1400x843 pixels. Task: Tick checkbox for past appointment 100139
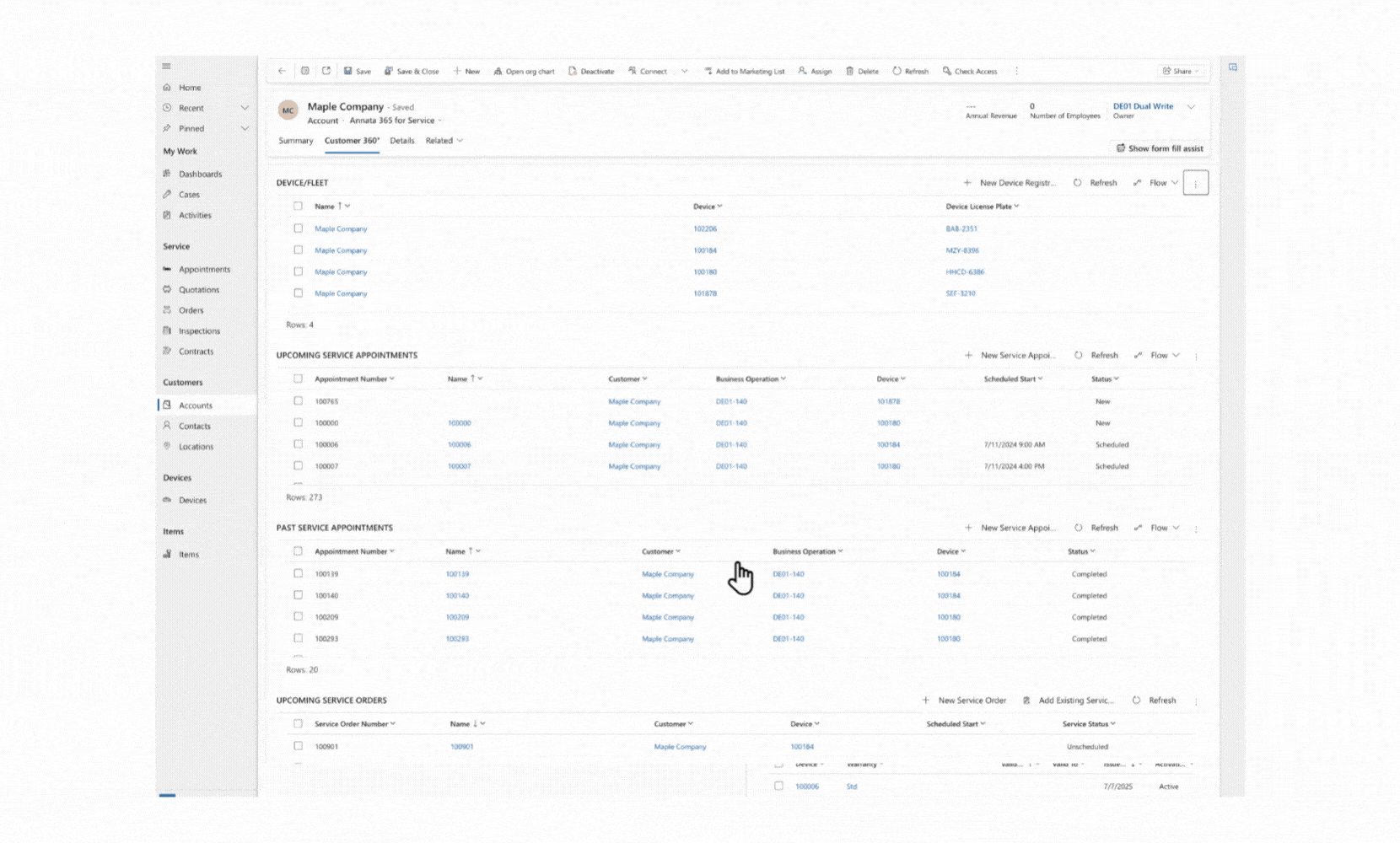tap(298, 573)
